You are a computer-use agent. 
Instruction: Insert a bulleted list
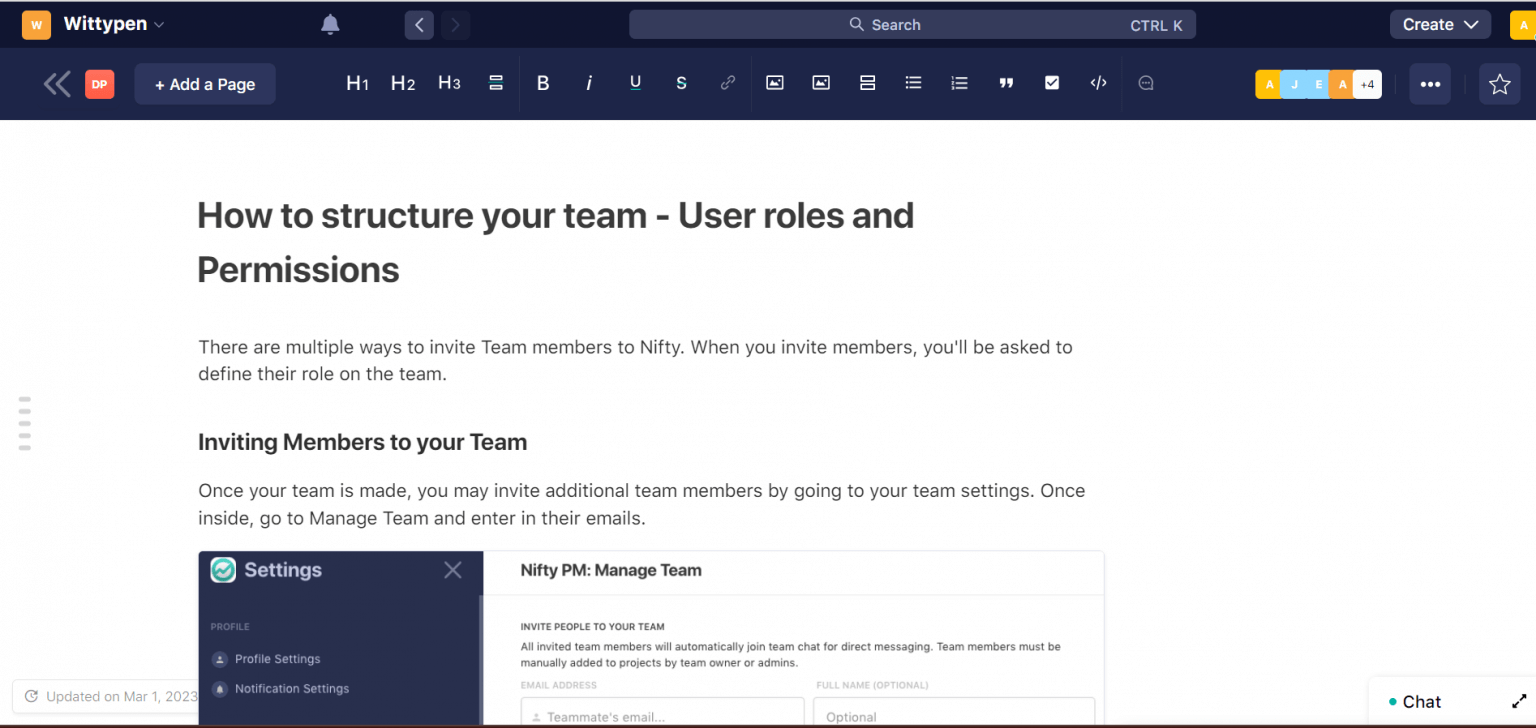913,83
